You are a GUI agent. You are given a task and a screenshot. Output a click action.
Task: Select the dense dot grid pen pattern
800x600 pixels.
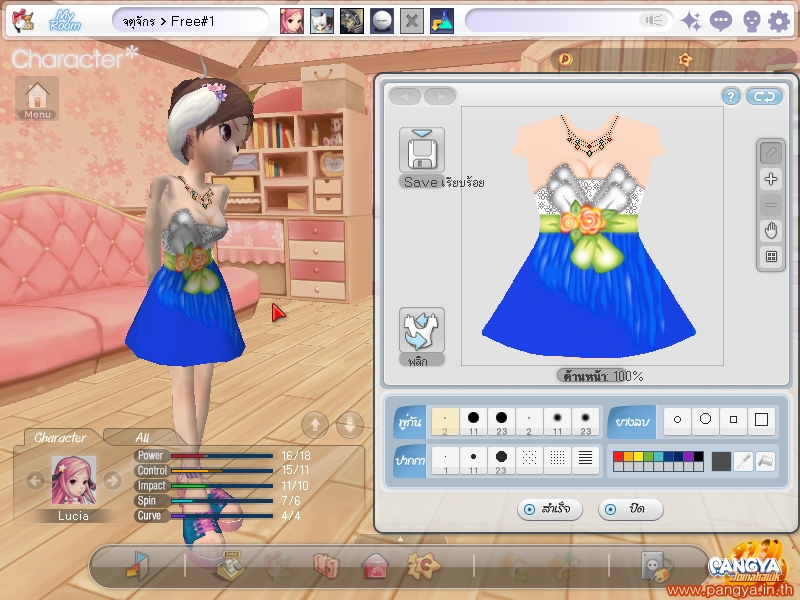coord(557,460)
